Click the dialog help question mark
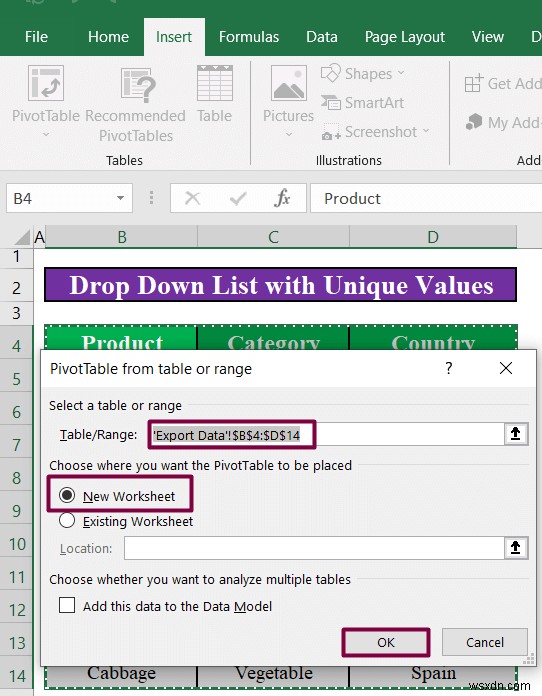542x696 pixels. coord(449,368)
